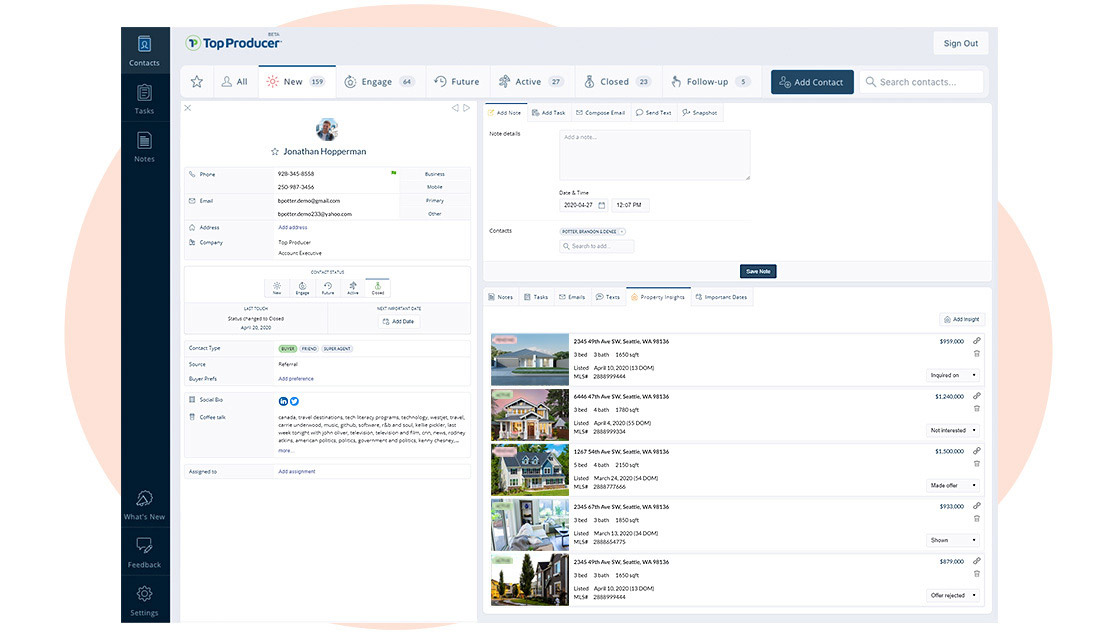Close the contact detail panel

coord(188,108)
